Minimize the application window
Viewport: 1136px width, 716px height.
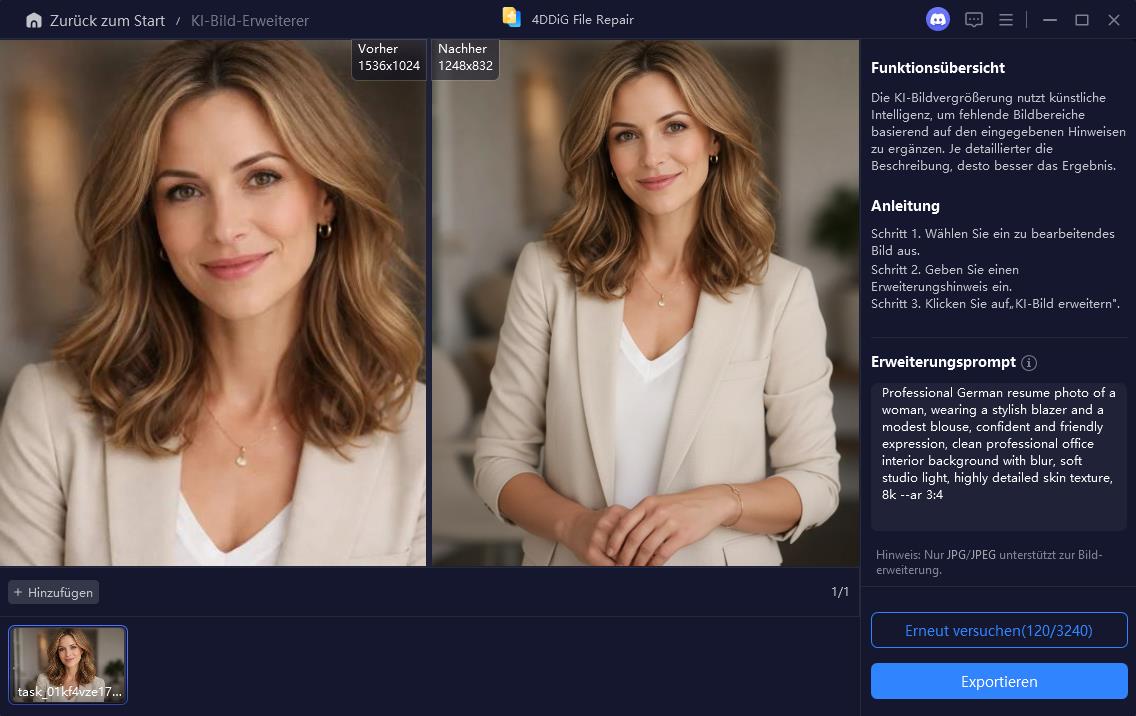click(x=1050, y=20)
